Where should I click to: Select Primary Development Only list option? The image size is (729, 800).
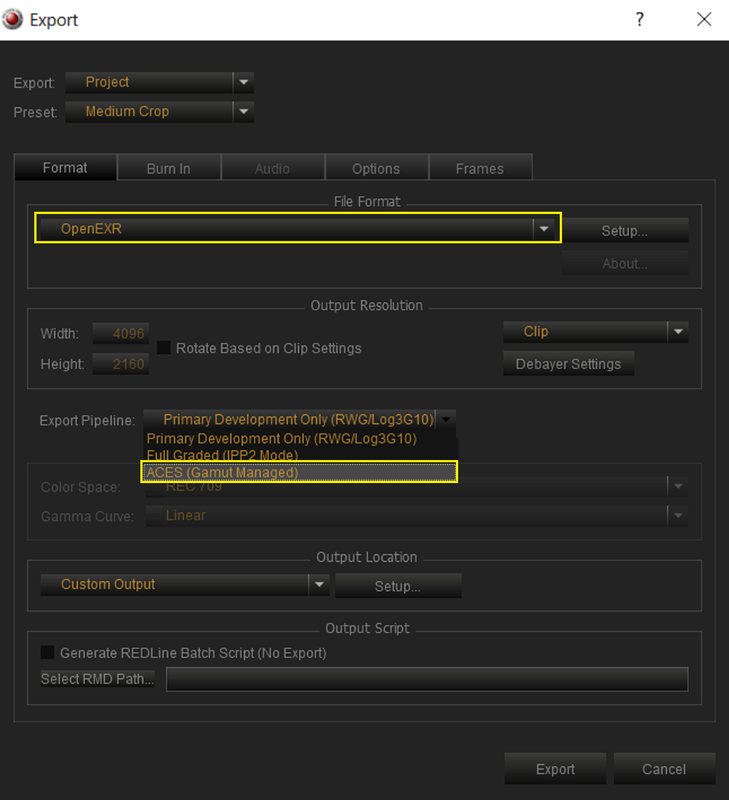pyautogui.click(x=299, y=439)
